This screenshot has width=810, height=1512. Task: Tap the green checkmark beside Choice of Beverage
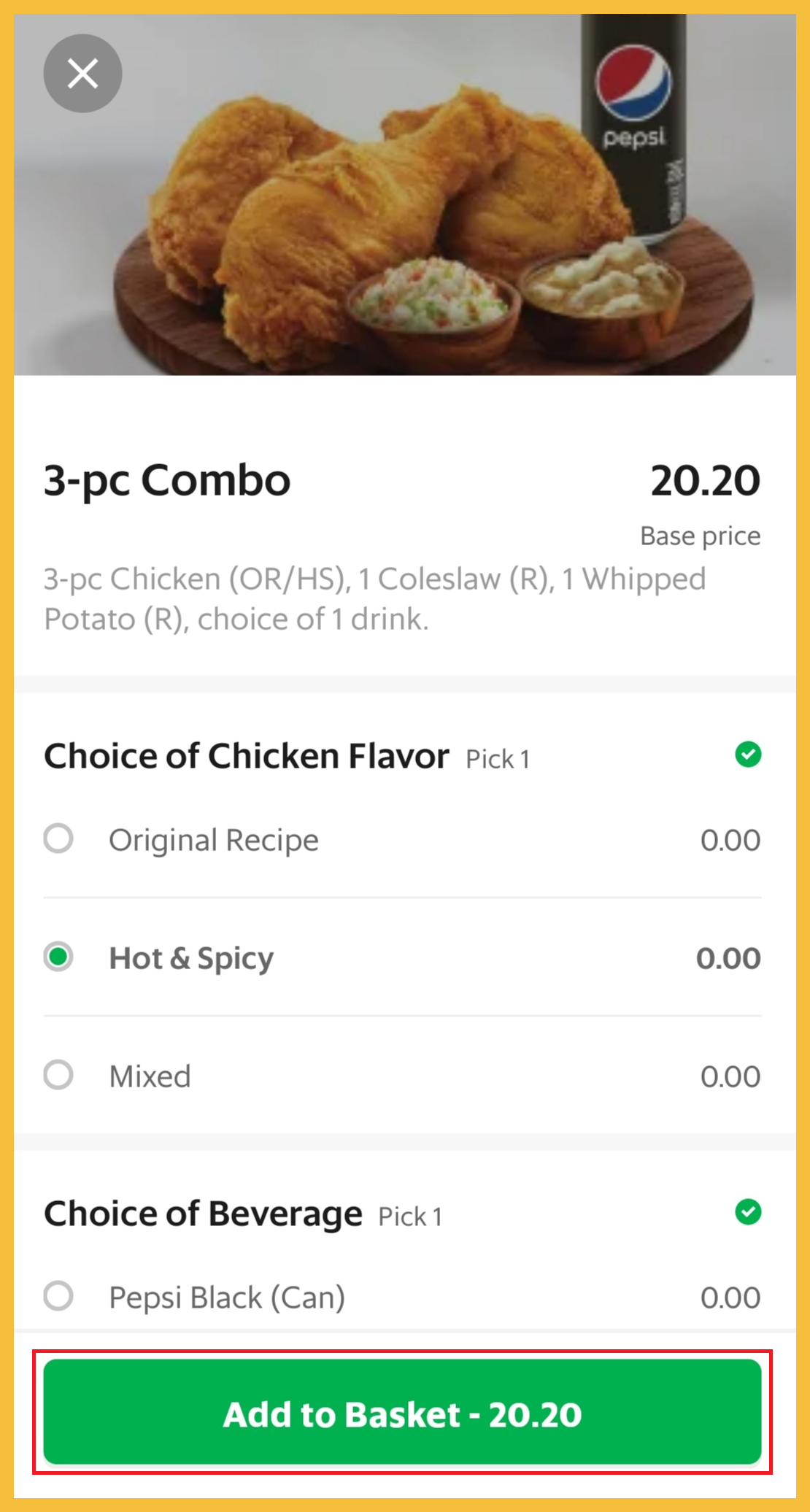pos(748,1212)
